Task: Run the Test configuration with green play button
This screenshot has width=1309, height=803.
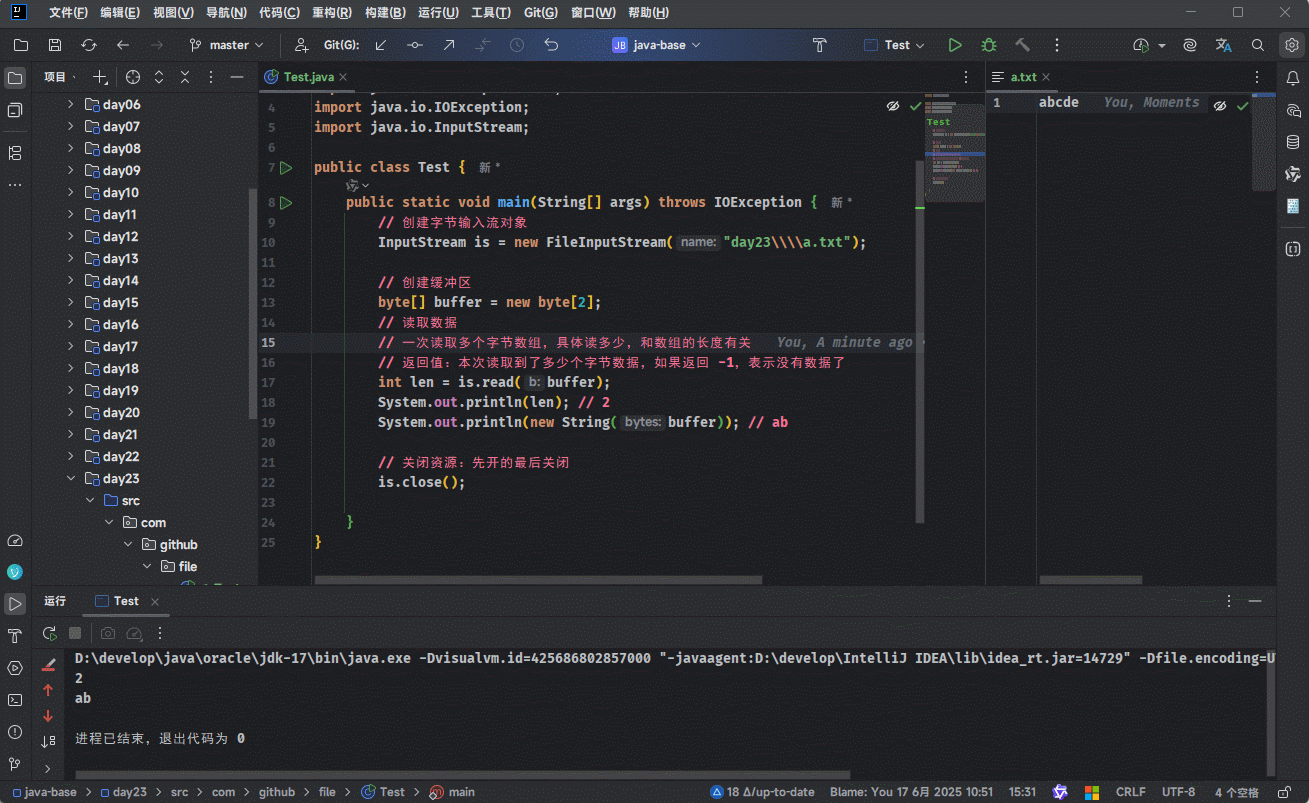Action: click(955, 45)
